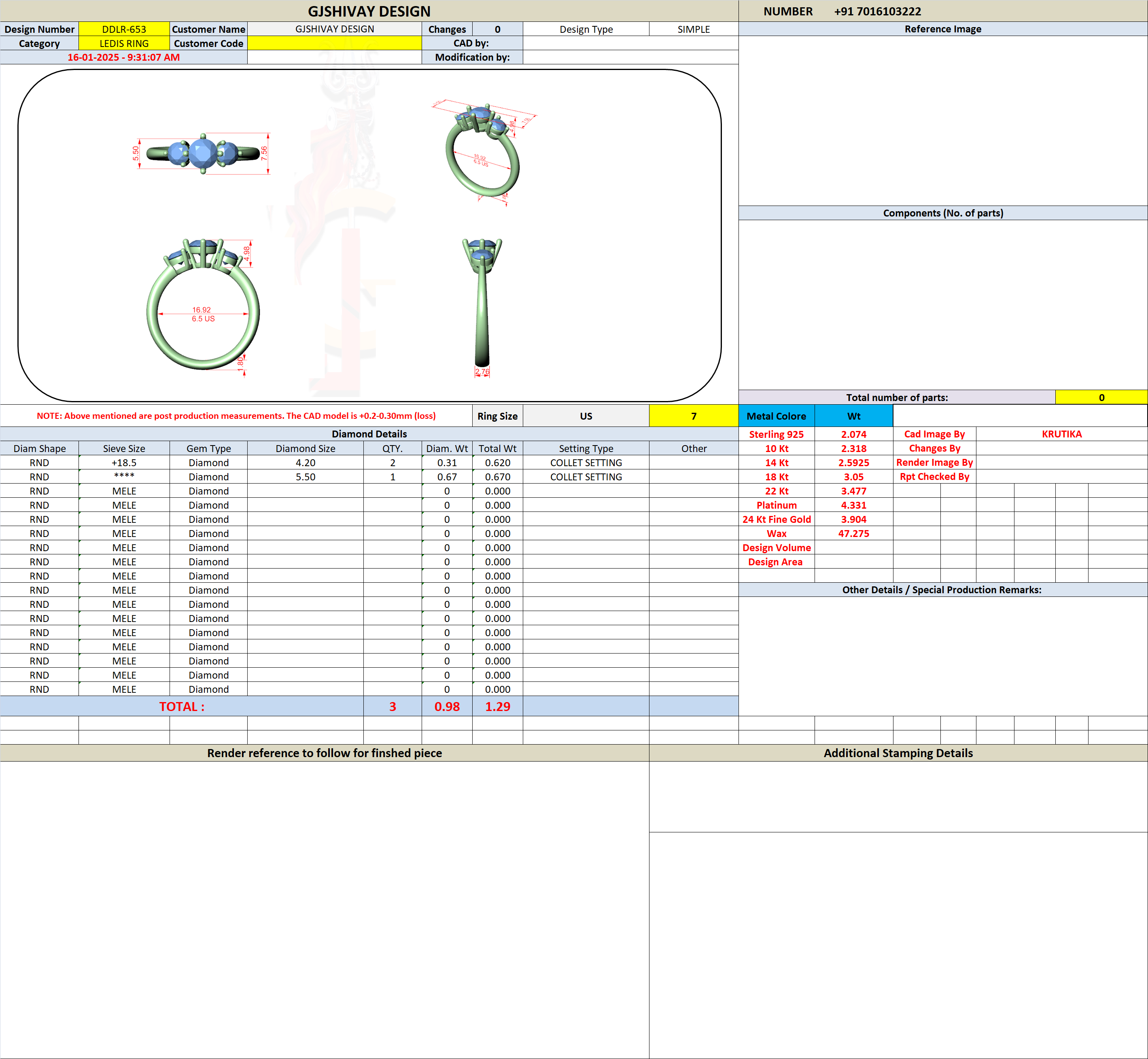Select the Category value 'LEDIS RING'

point(124,43)
